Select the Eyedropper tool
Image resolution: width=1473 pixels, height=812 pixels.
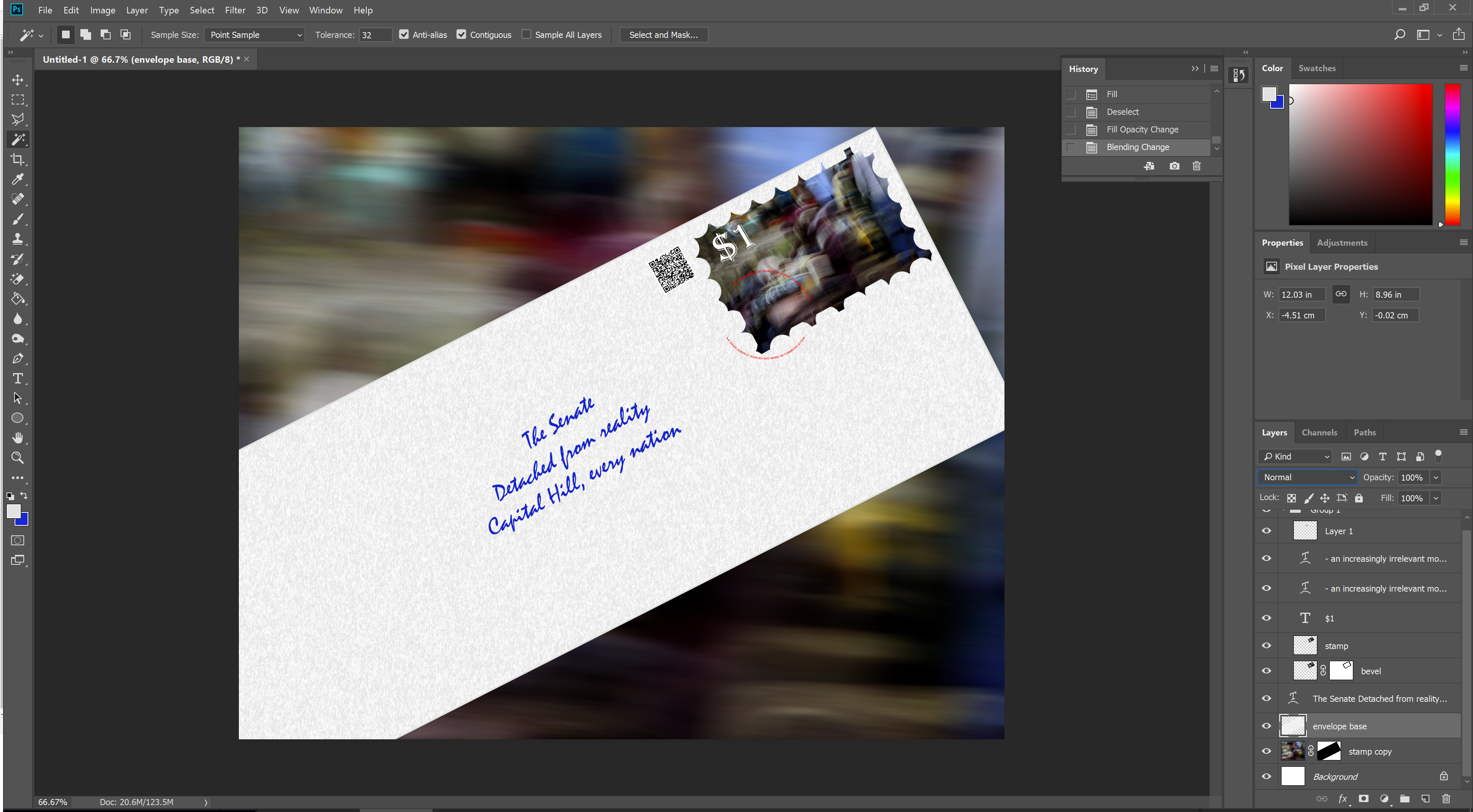[18, 179]
